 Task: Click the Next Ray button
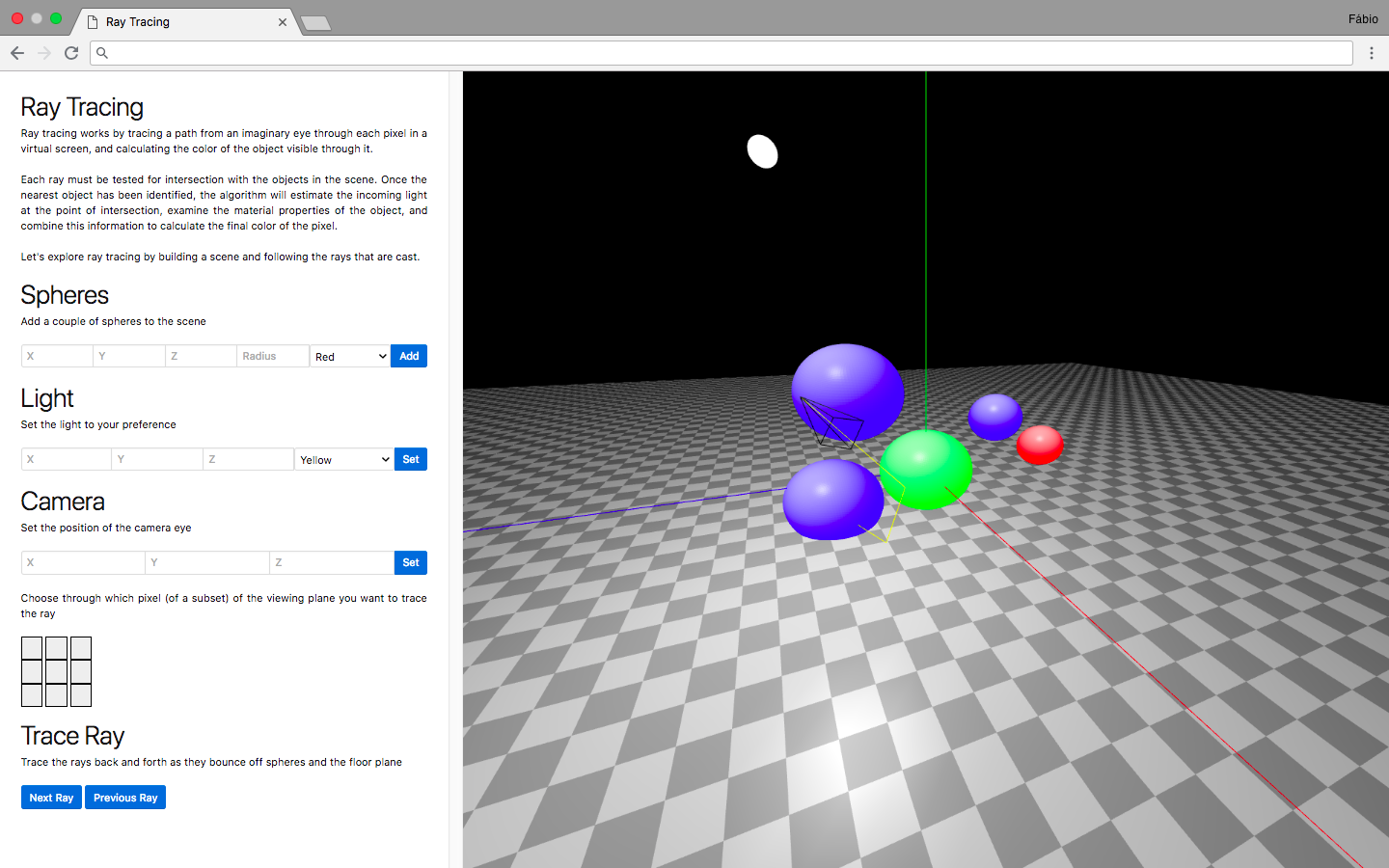(51, 798)
